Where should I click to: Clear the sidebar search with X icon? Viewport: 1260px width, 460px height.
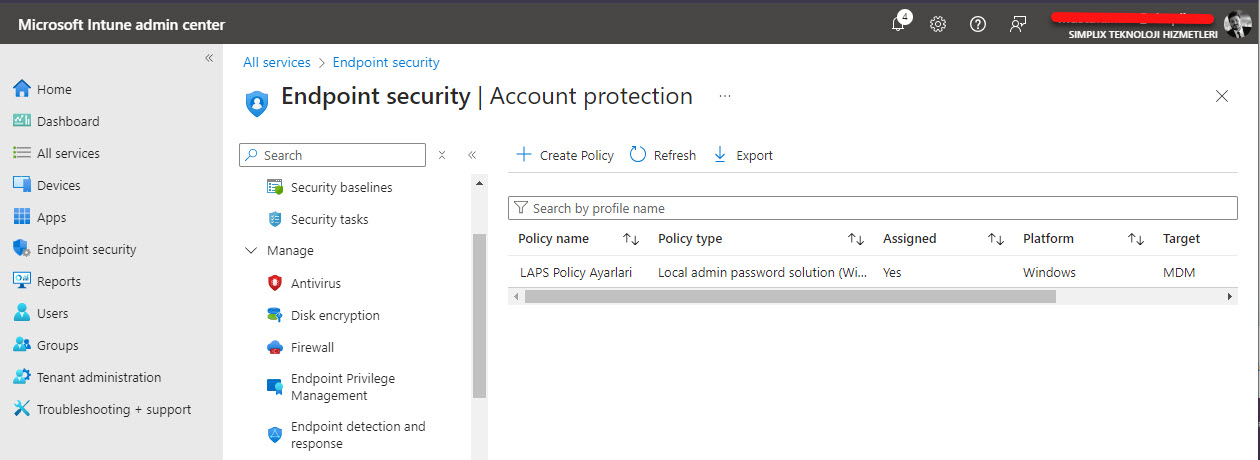tap(442, 155)
